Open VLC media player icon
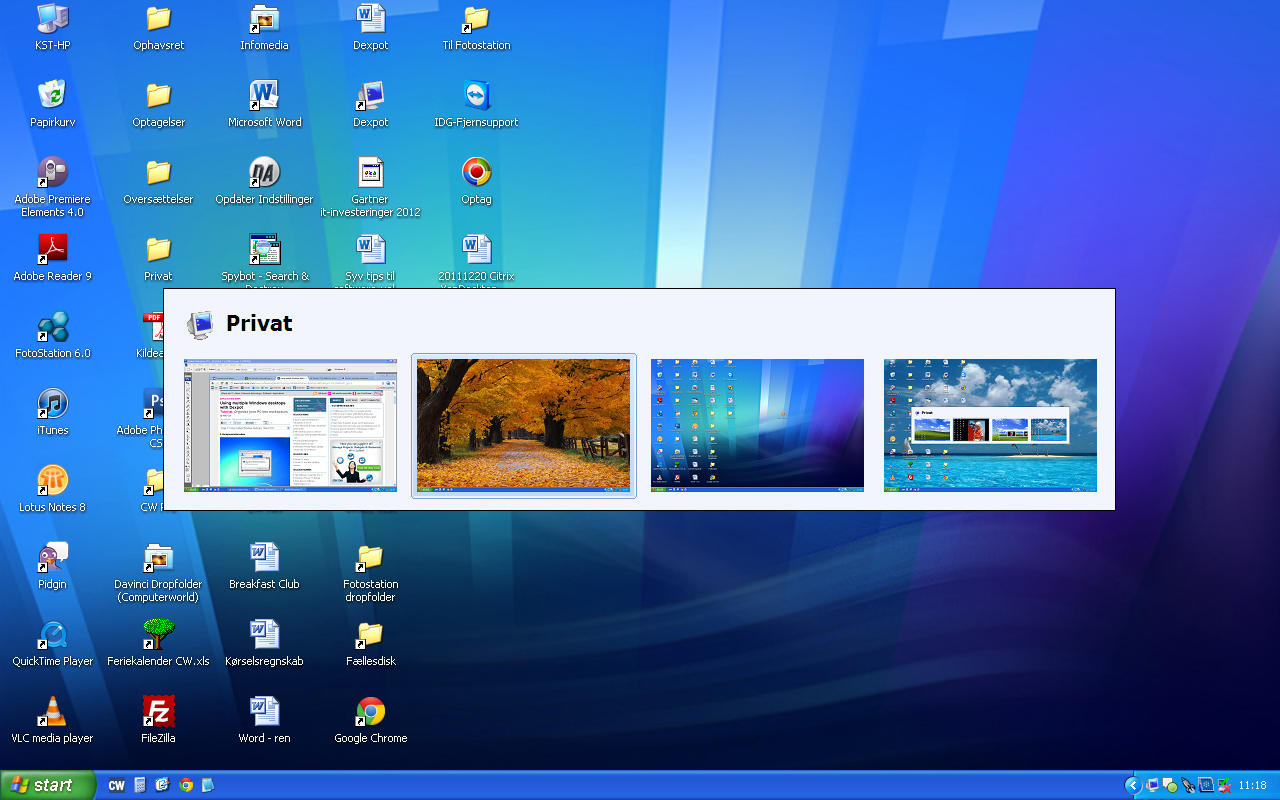The height and width of the screenshot is (800, 1280). 52,713
